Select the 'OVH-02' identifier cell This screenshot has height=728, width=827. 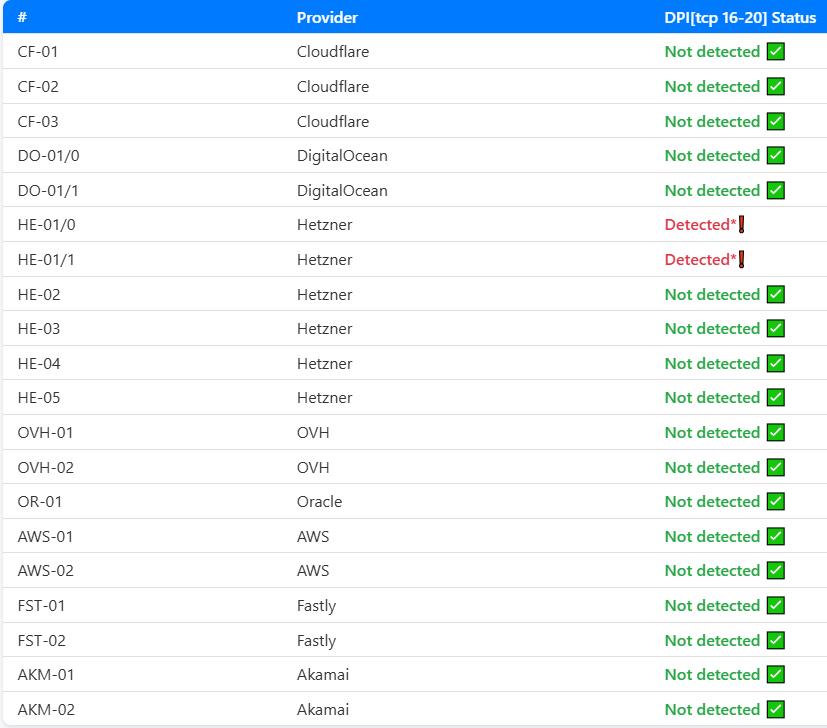[46, 467]
